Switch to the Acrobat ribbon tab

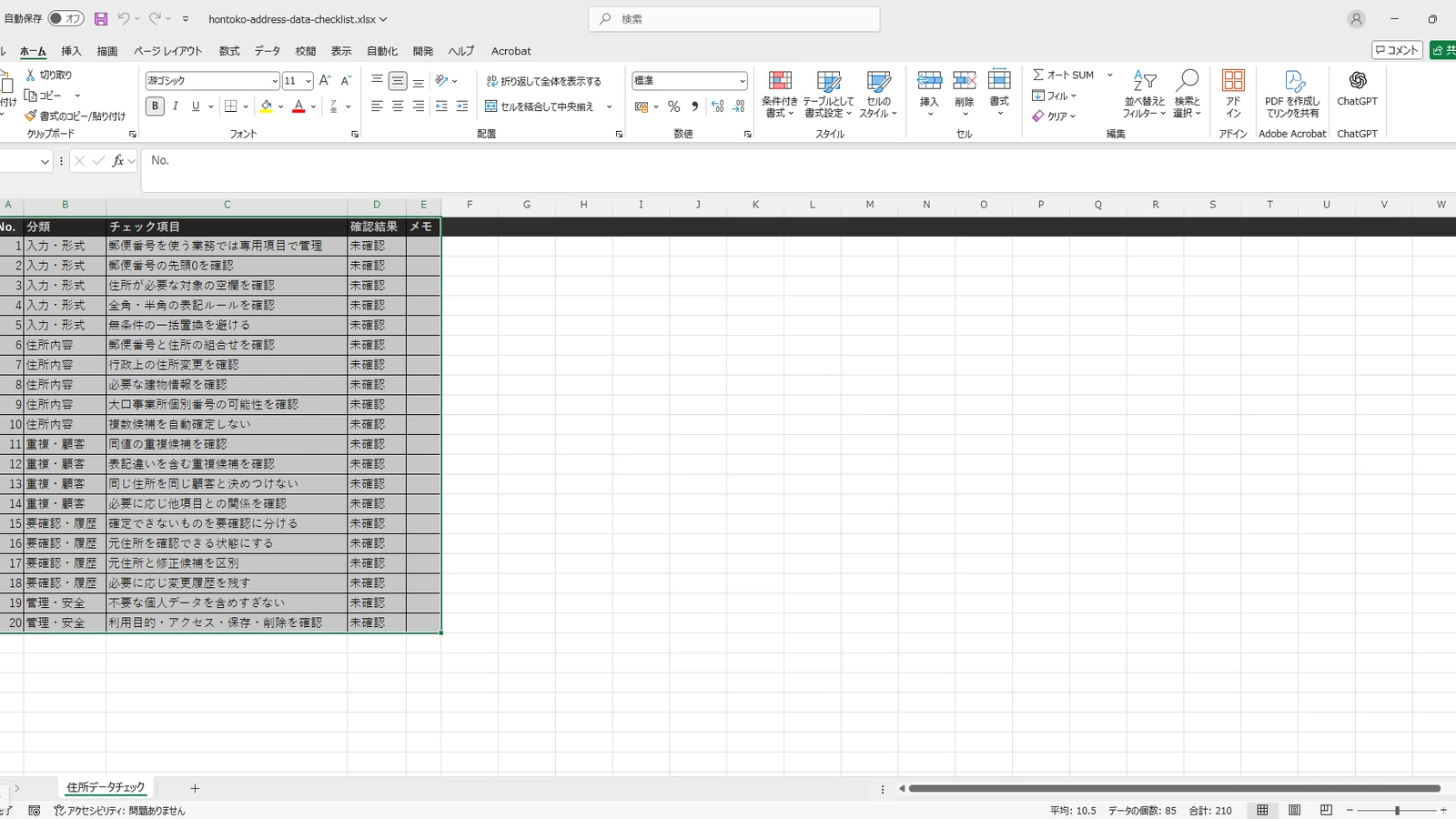point(511,51)
